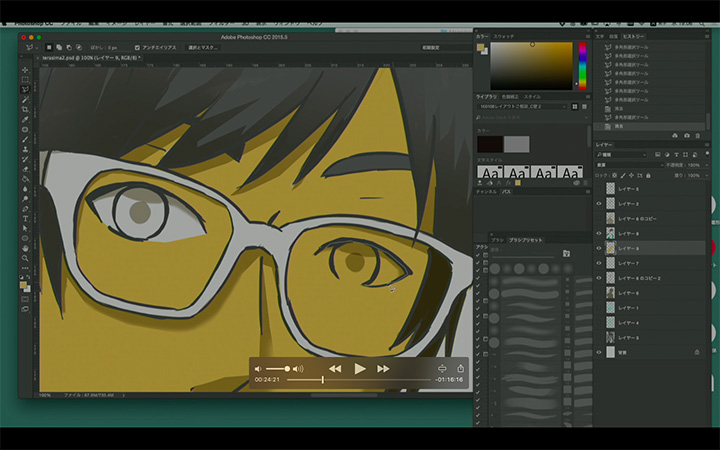Switch Libraries panel to grid view
The height and width of the screenshot is (450, 720).
pos(574,107)
